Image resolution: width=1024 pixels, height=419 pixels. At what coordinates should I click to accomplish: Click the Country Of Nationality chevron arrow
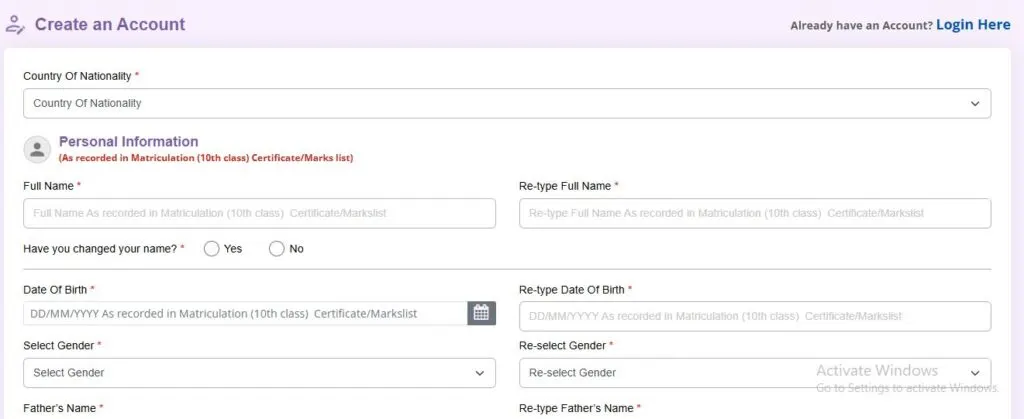pyautogui.click(x=975, y=103)
